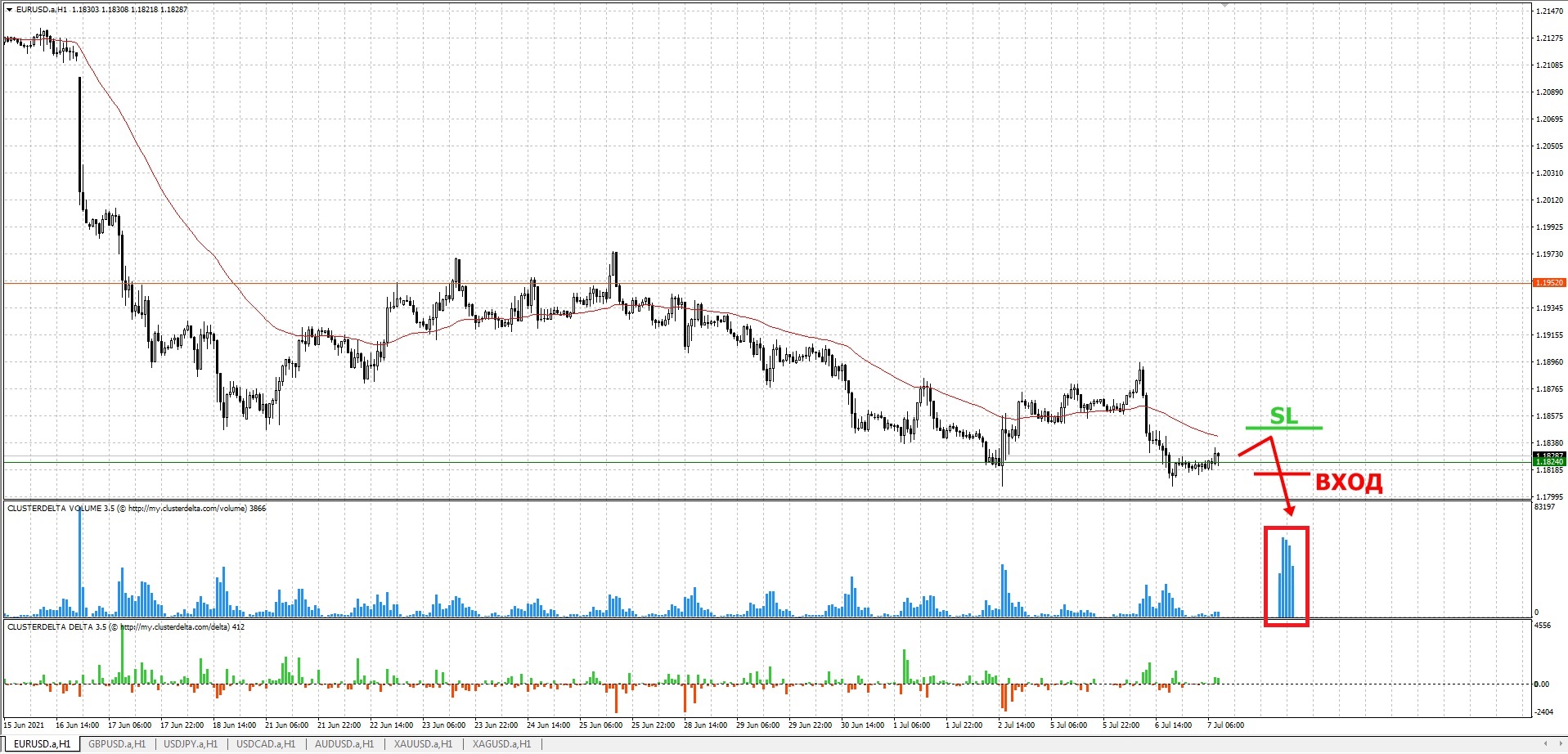The width and height of the screenshot is (1568, 754).
Task: Click the orange 1.19520 price level label
Action: point(1549,282)
